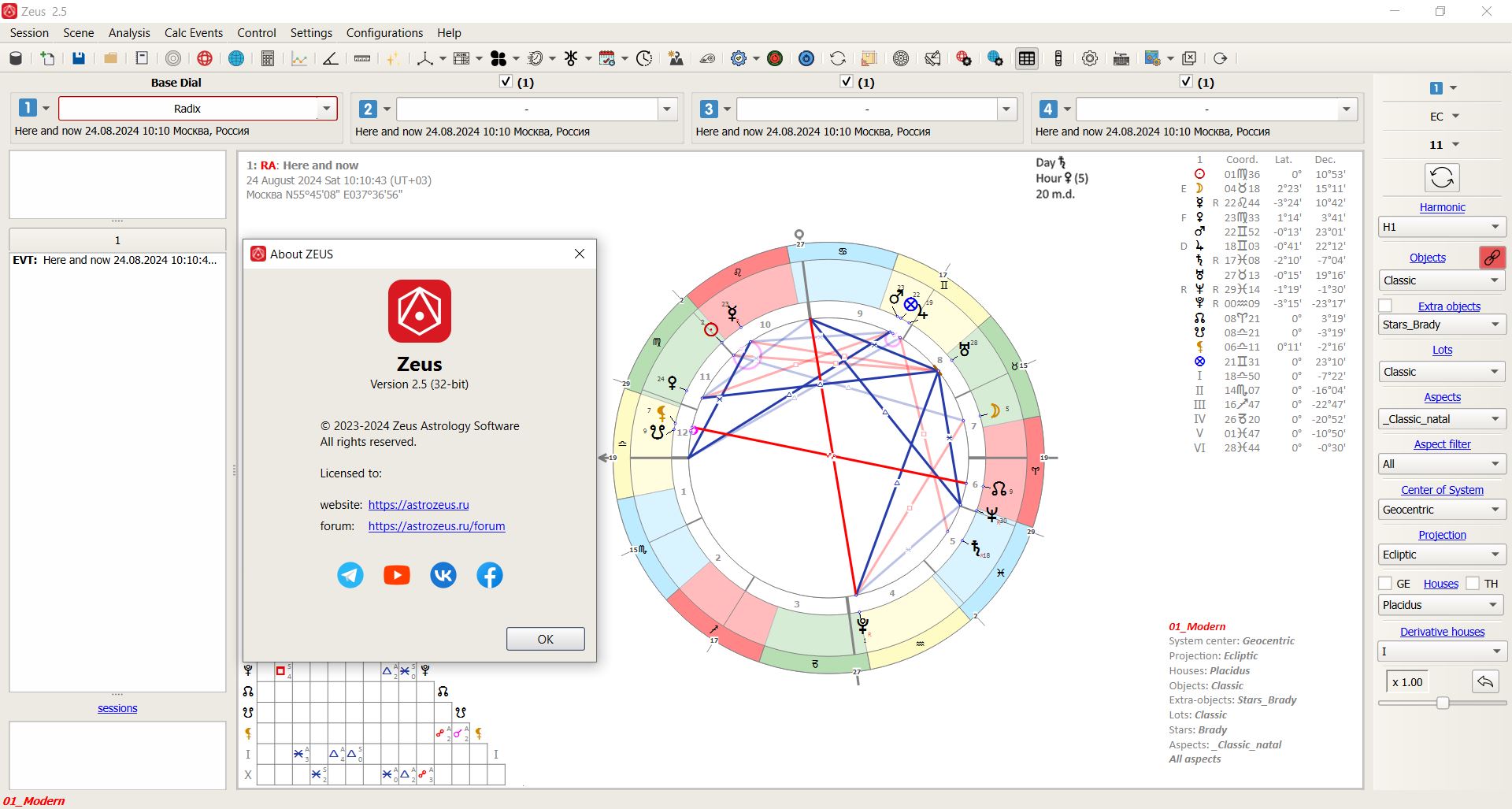Click the selected table grid toolbar icon

pyautogui.click(x=1027, y=58)
